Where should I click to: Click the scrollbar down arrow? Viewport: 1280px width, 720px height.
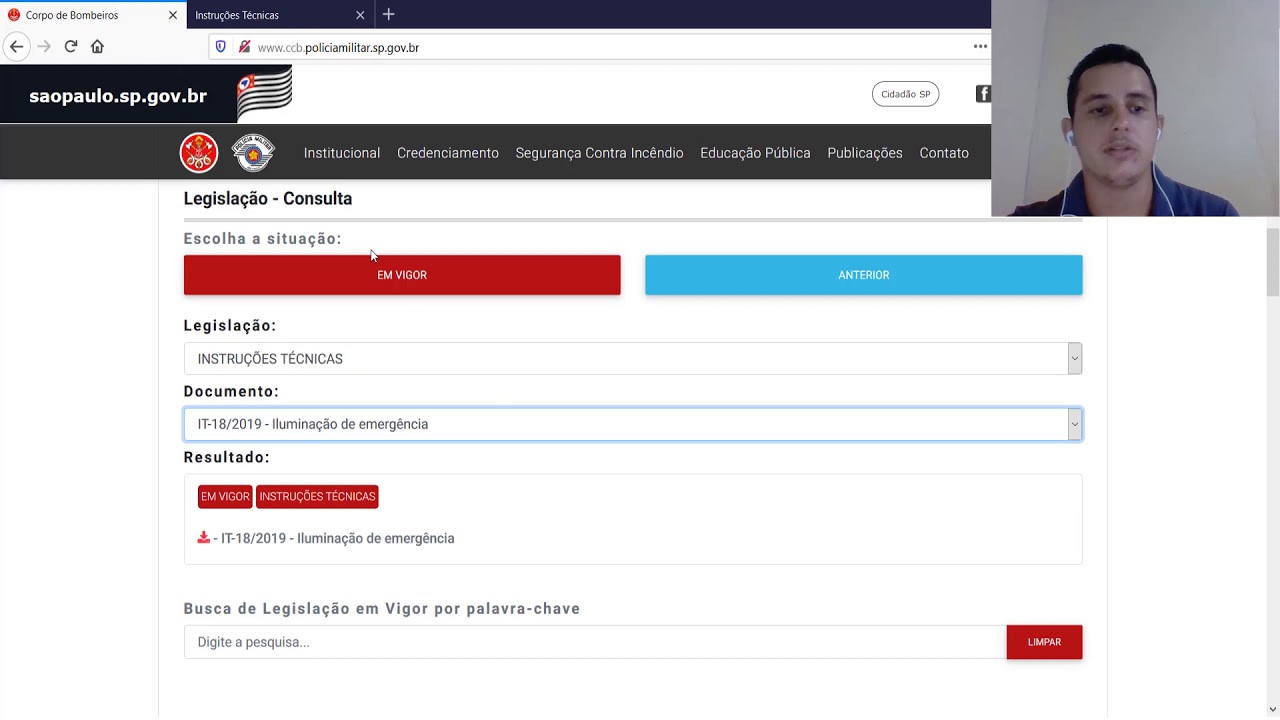pos(1272,710)
